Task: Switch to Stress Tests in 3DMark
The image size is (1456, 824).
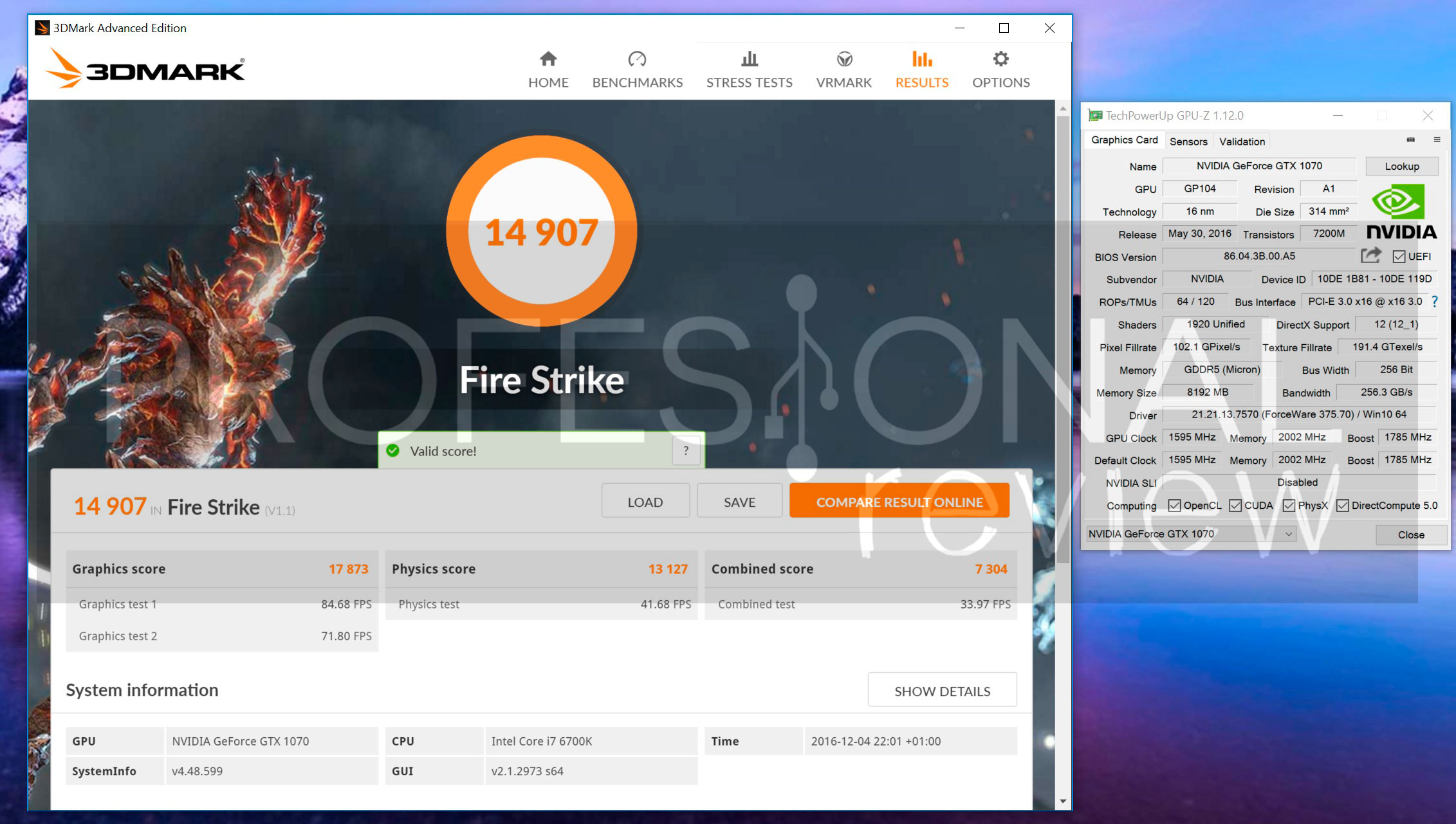Action: click(x=750, y=69)
